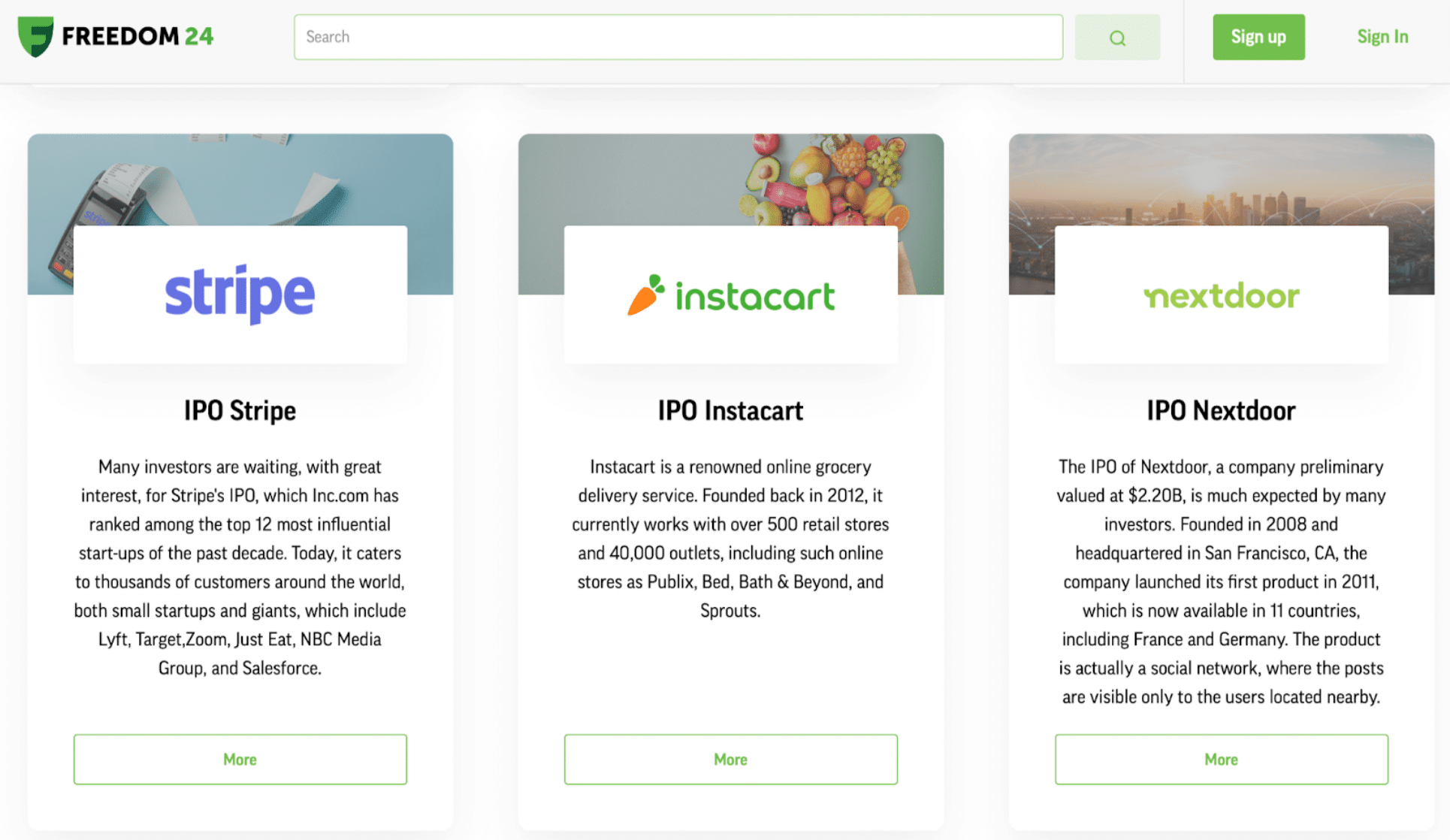Viewport: 1450px width, 840px height.
Task: Click More button under Stripe IPO
Action: (x=240, y=759)
